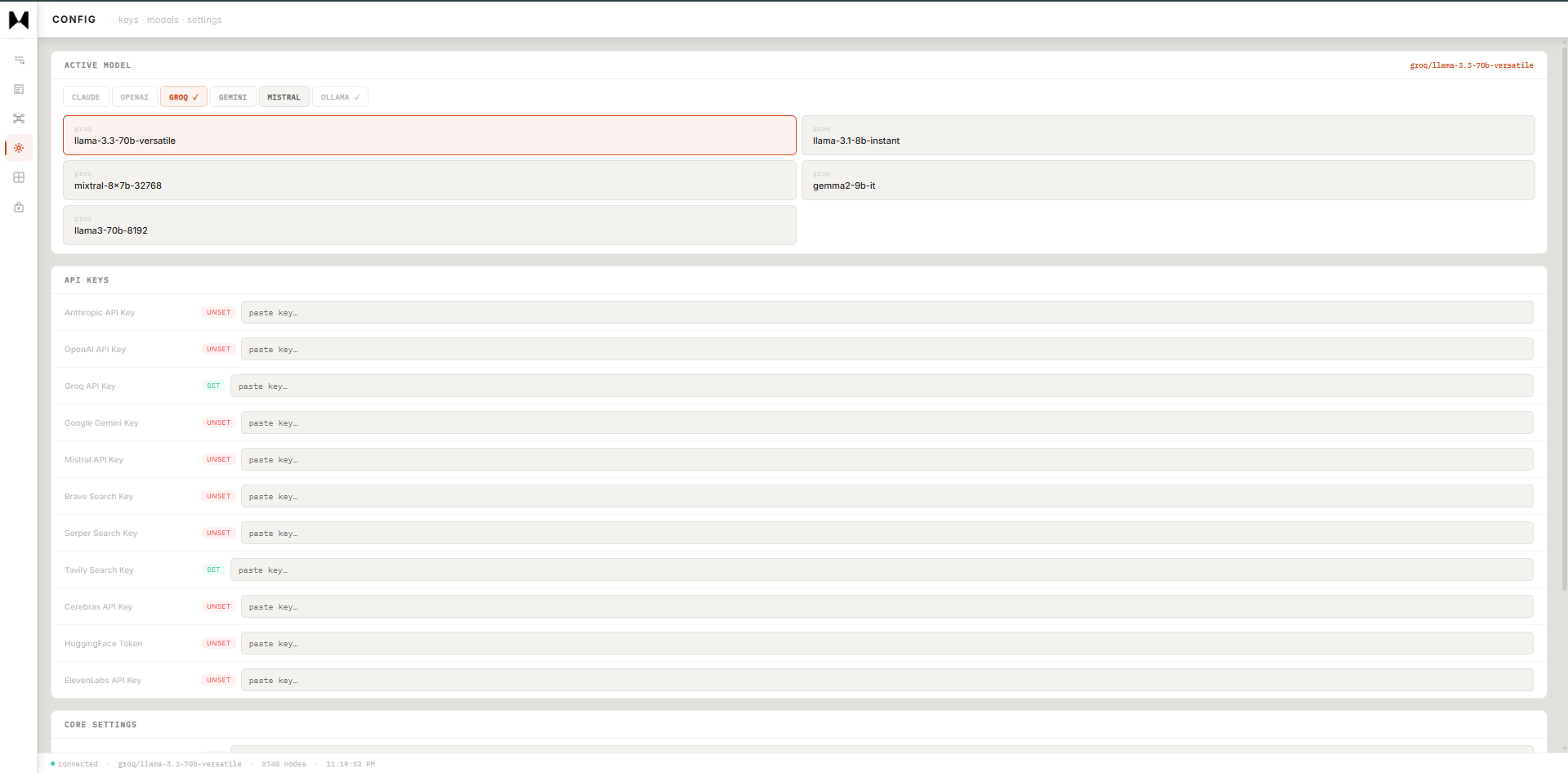This screenshot has width=1568, height=773.
Task: Click the 'Anthropic API Key' label
Action: 100,313
